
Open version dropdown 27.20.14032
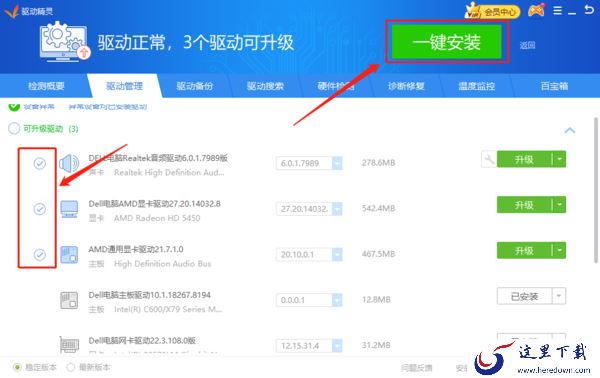click(x=337, y=209)
